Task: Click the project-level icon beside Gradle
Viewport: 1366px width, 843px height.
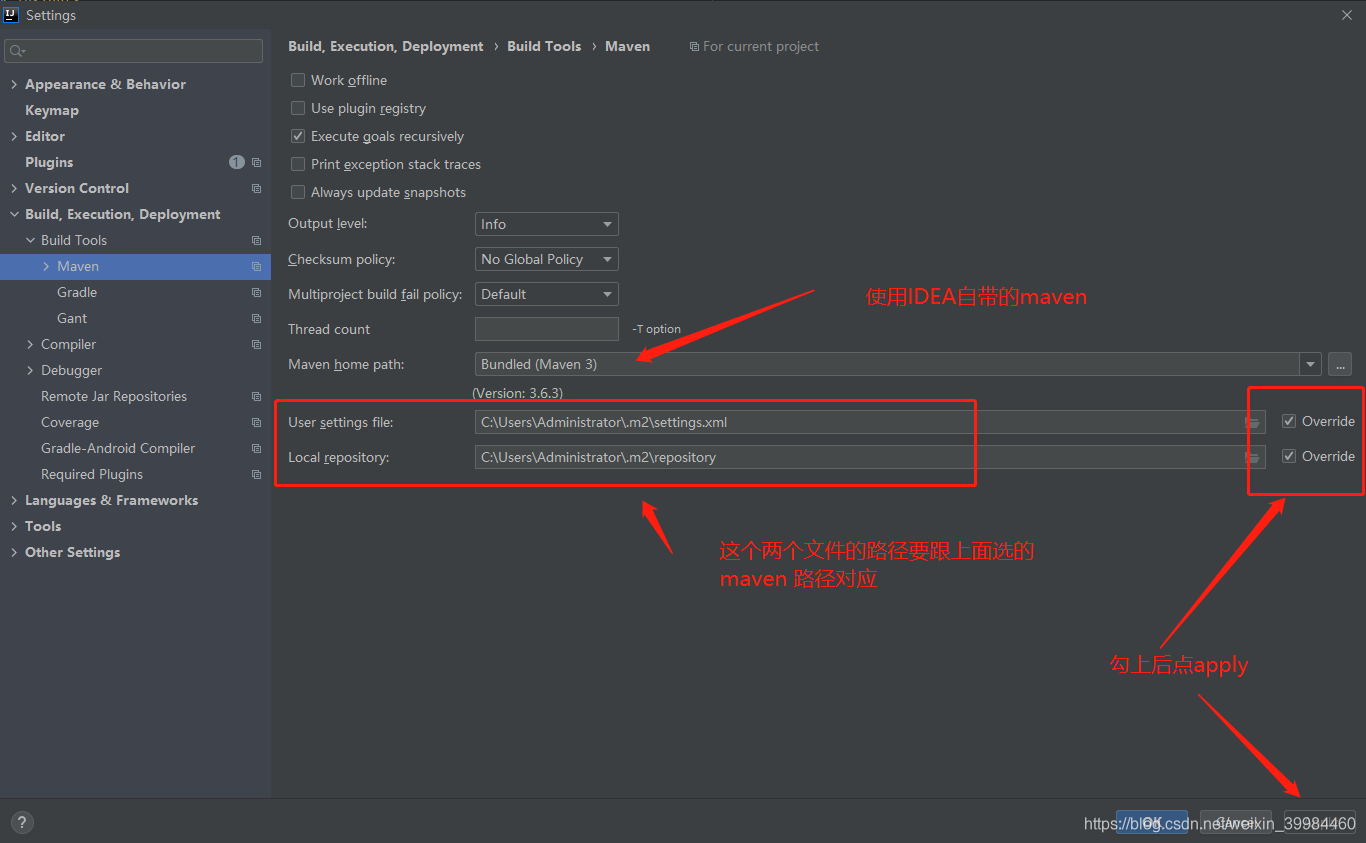Action: (x=256, y=292)
